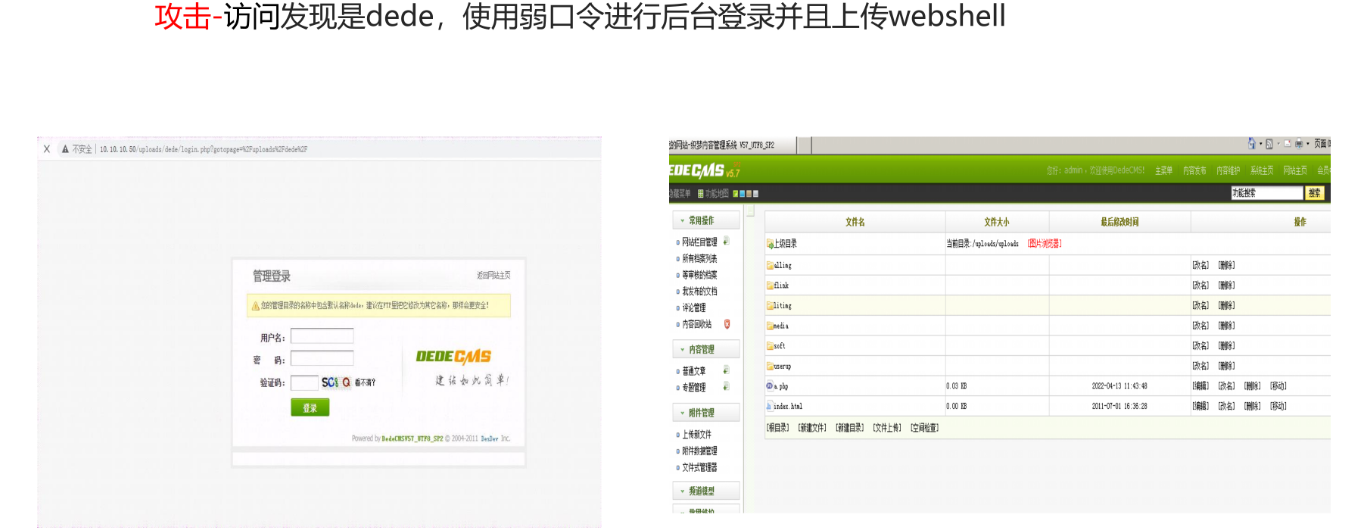
Task: Click the 上级目录 parent directory icon
Action: [770, 243]
